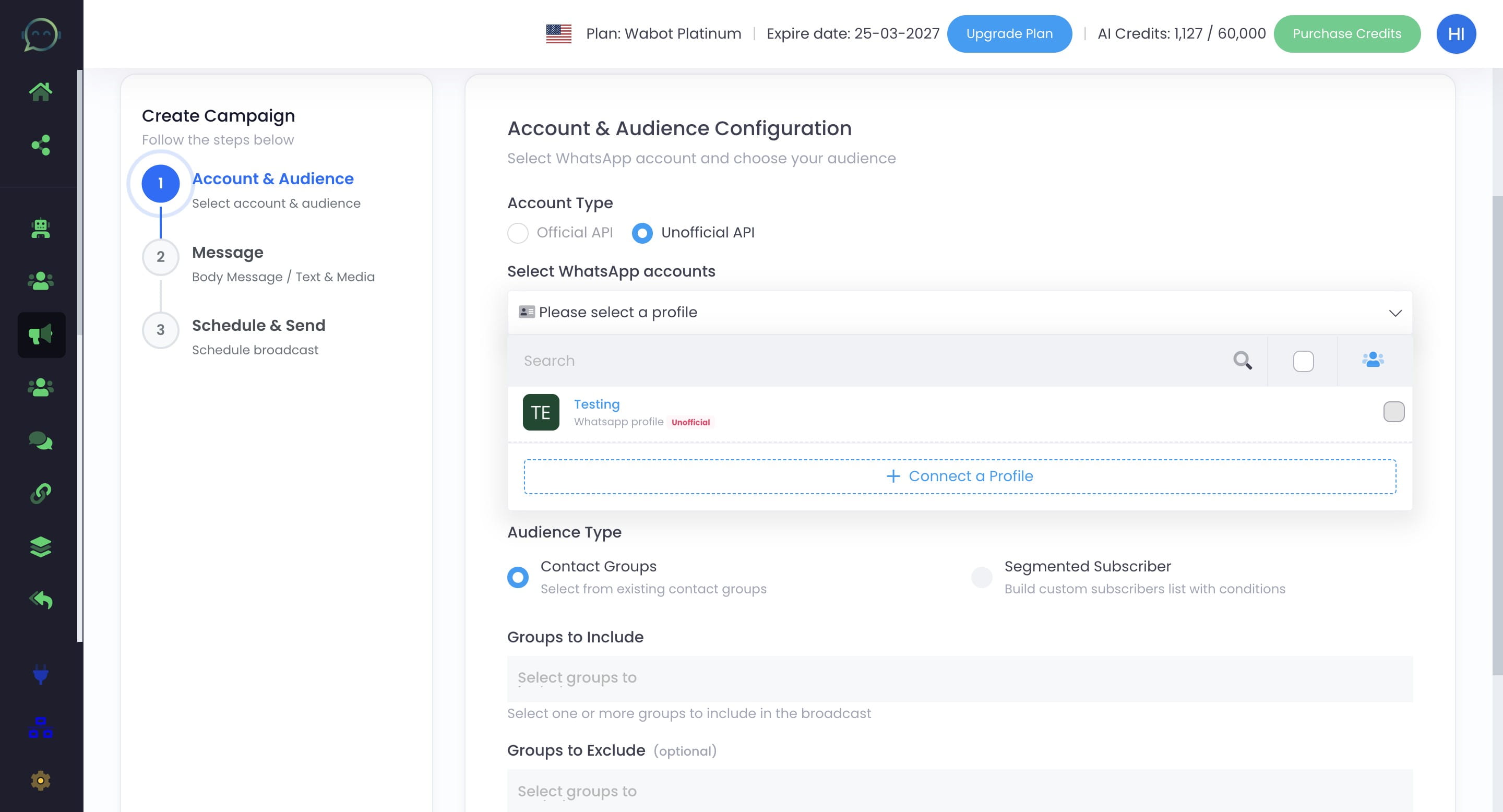Image resolution: width=1503 pixels, height=812 pixels.
Task: Click the chain link sidebar icon
Action: [x=41, y=494]
